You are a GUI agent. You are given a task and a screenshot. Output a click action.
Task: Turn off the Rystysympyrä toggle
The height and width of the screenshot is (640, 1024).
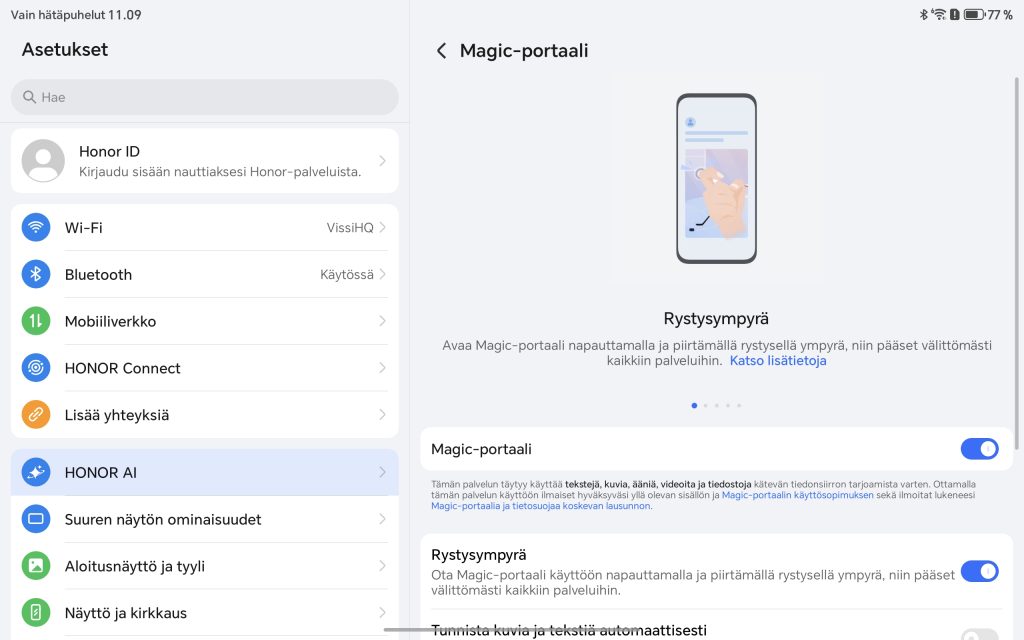coord(979,571)
